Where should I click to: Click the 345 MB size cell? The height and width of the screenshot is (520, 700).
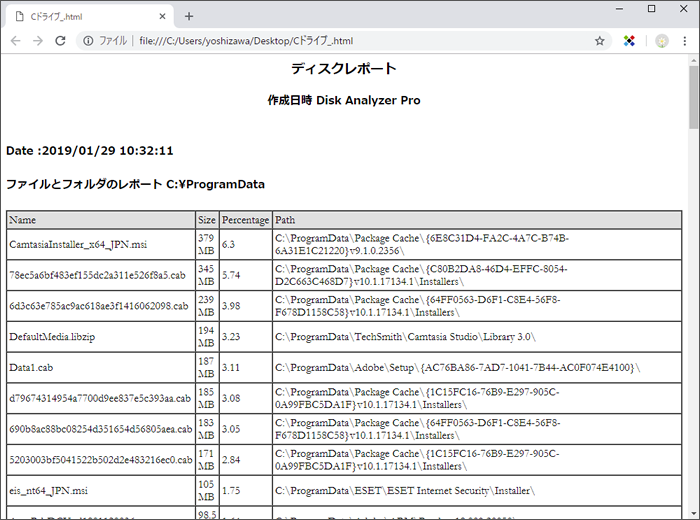207,275
